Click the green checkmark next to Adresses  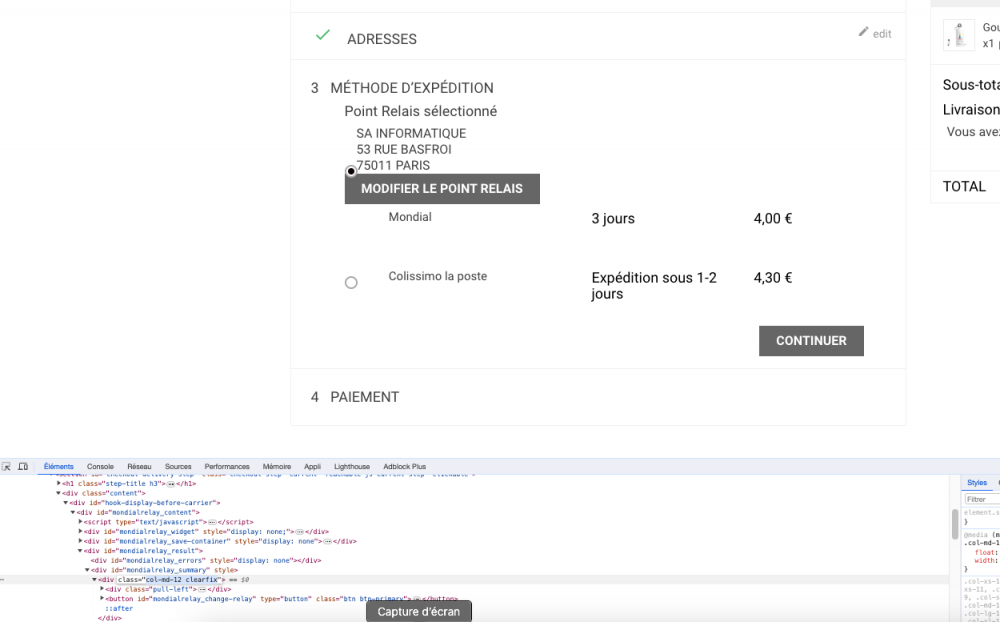[x=322, y=35]
